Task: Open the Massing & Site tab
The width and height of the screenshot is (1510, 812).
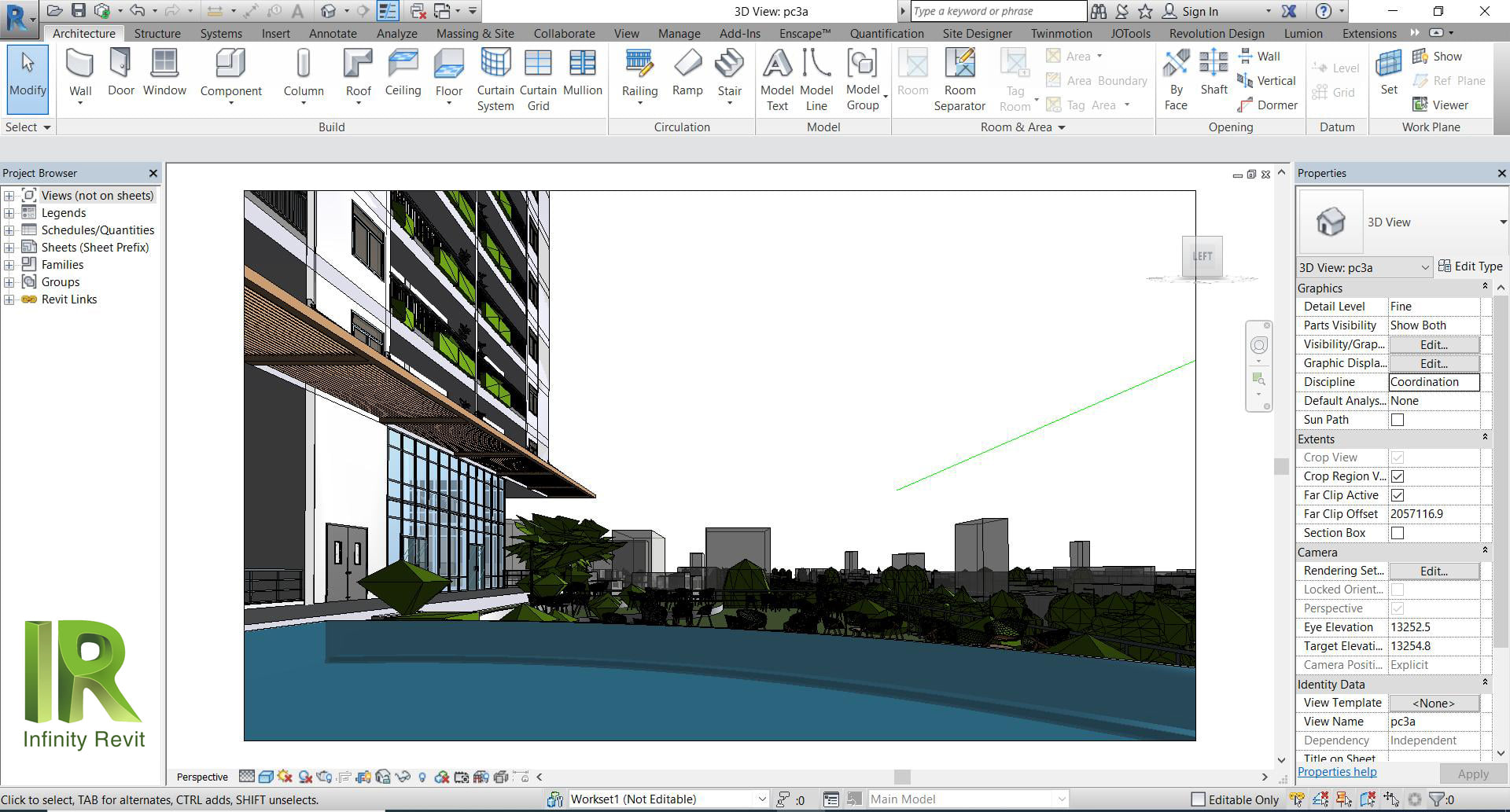Action: [x=475, y=34]
